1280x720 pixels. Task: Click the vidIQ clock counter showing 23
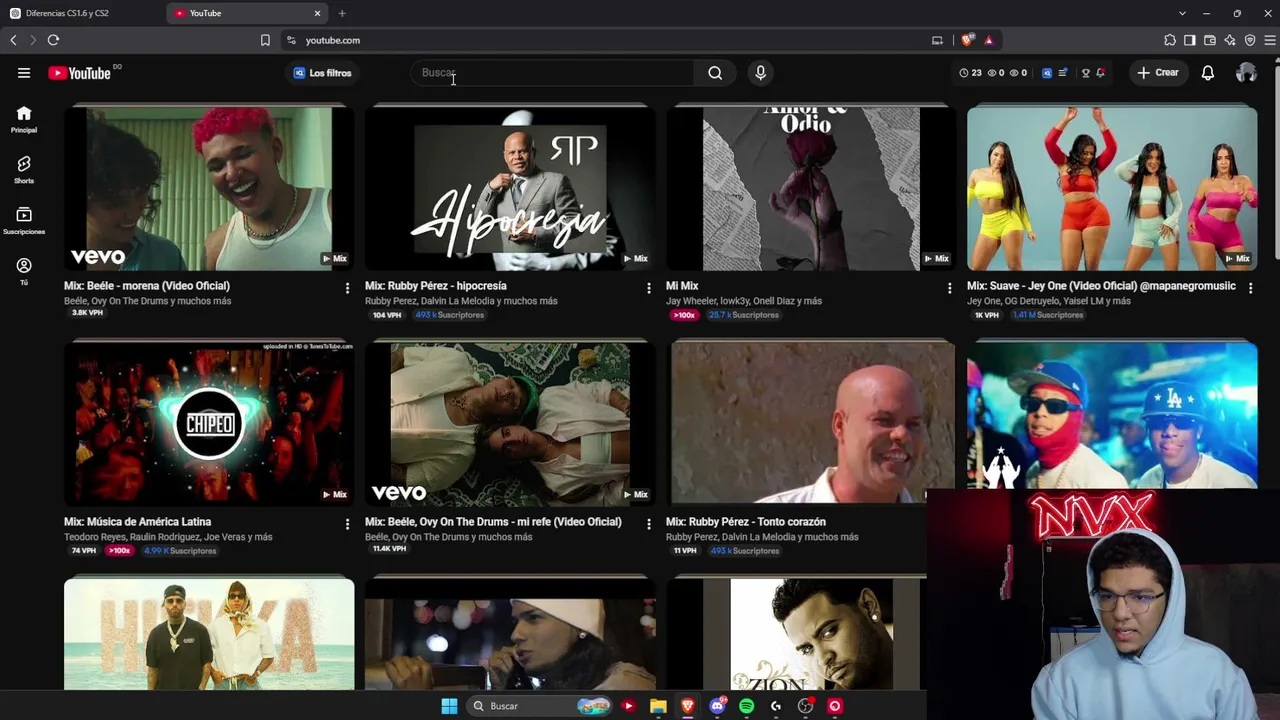970,73
